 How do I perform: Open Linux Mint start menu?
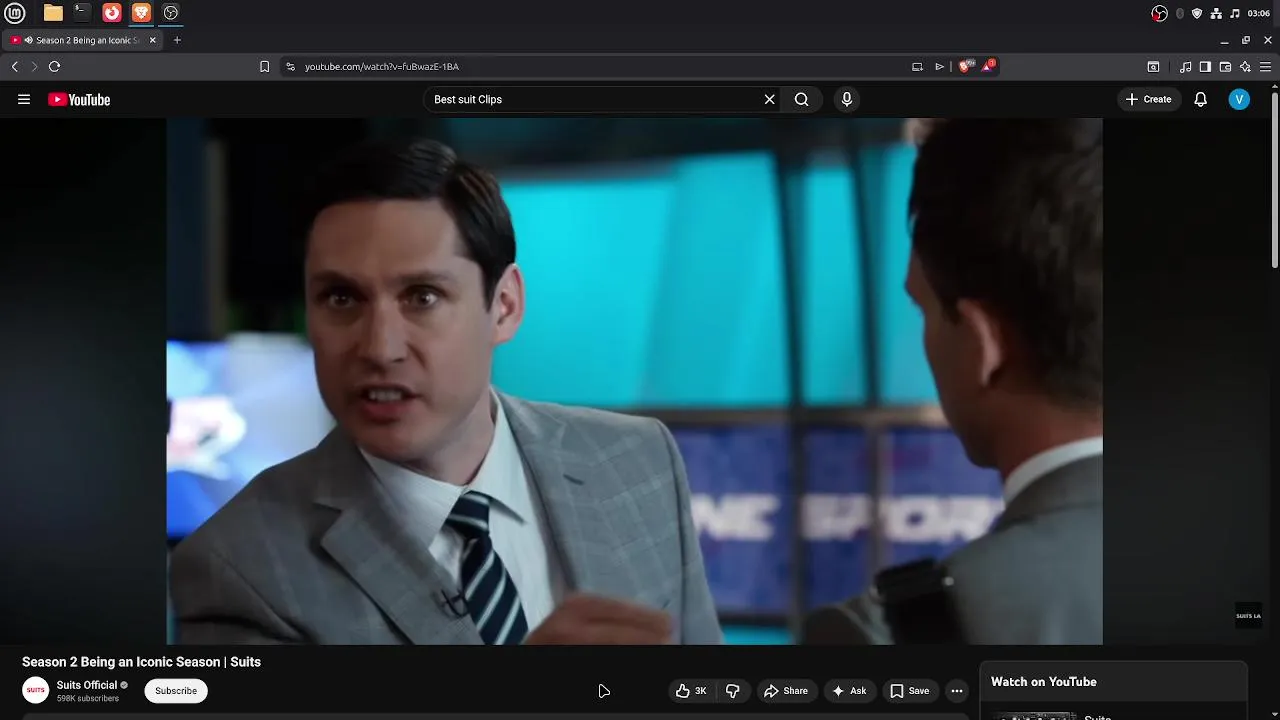(x=15, y=13)
